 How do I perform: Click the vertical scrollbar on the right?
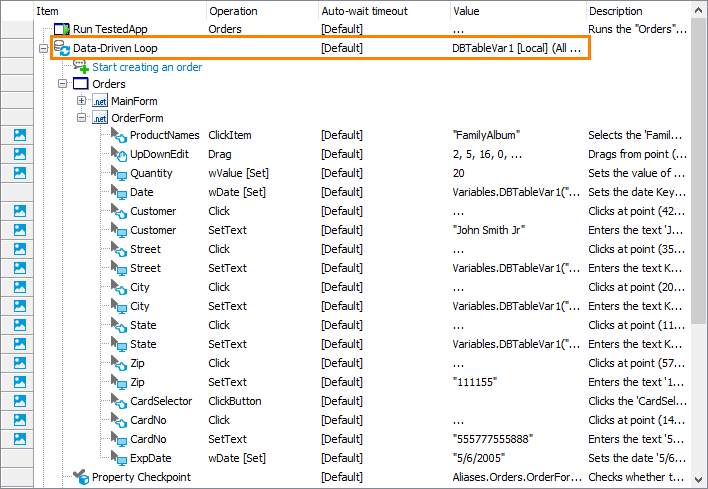point(700,200)
